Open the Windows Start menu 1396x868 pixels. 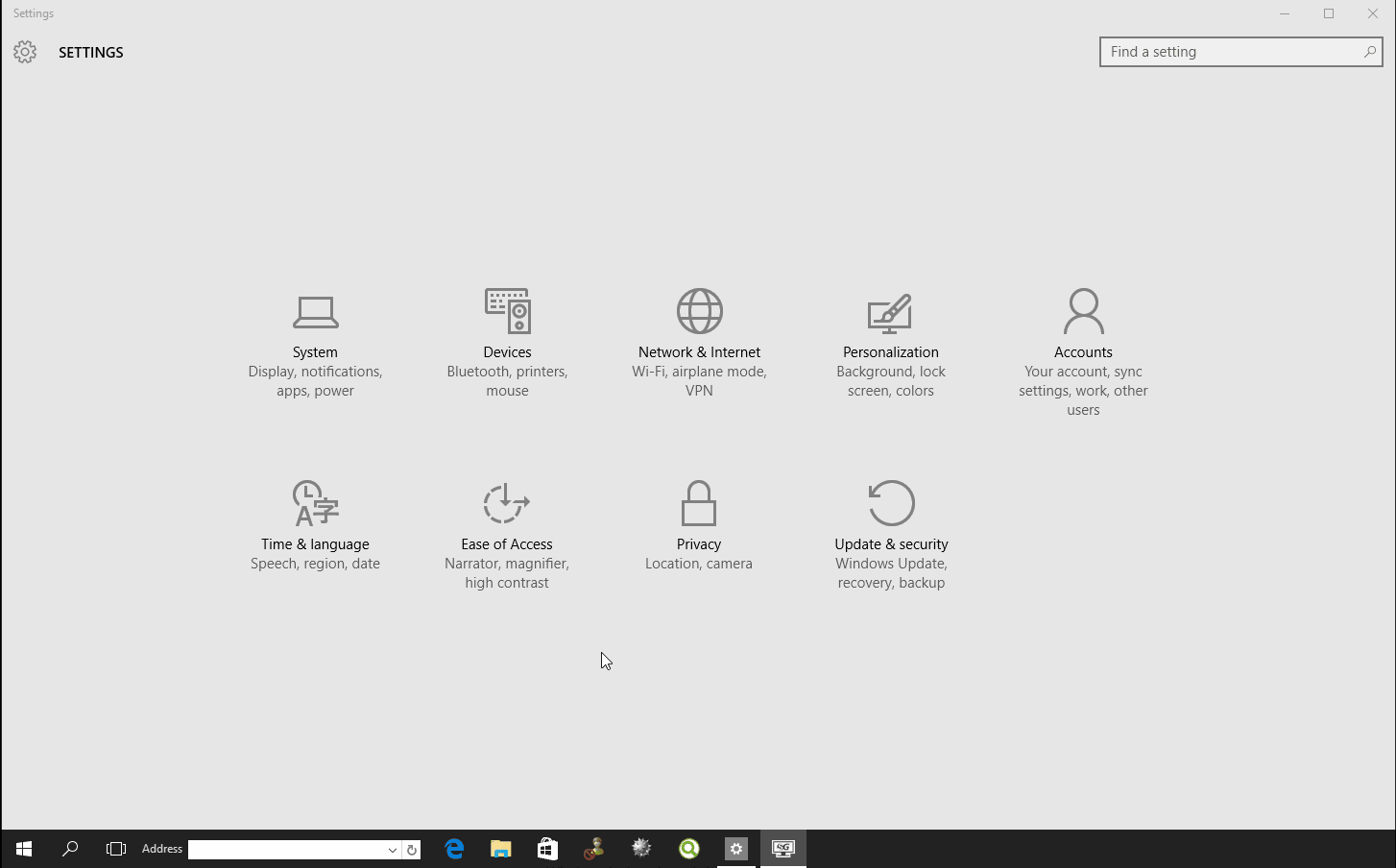pos(24,849)
